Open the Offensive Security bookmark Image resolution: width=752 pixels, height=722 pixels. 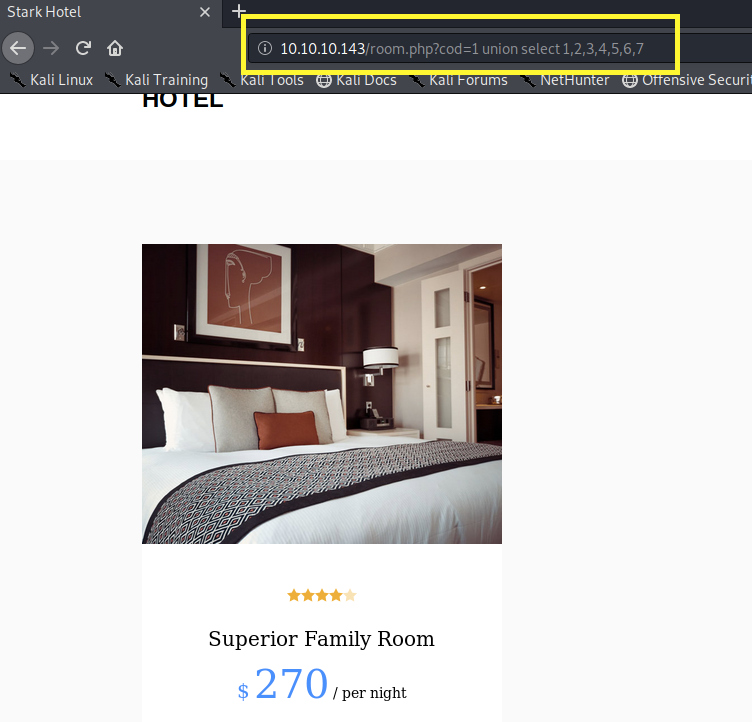click(688, 80)
